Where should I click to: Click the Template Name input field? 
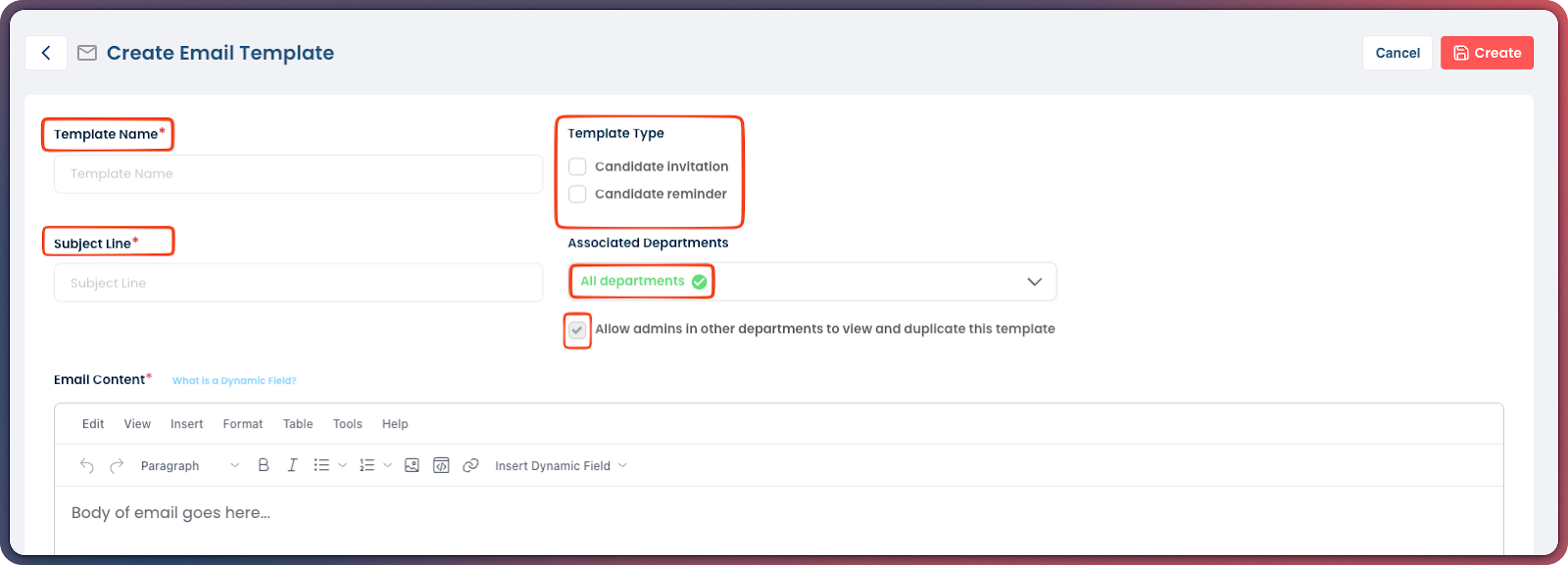coord(298,174)
